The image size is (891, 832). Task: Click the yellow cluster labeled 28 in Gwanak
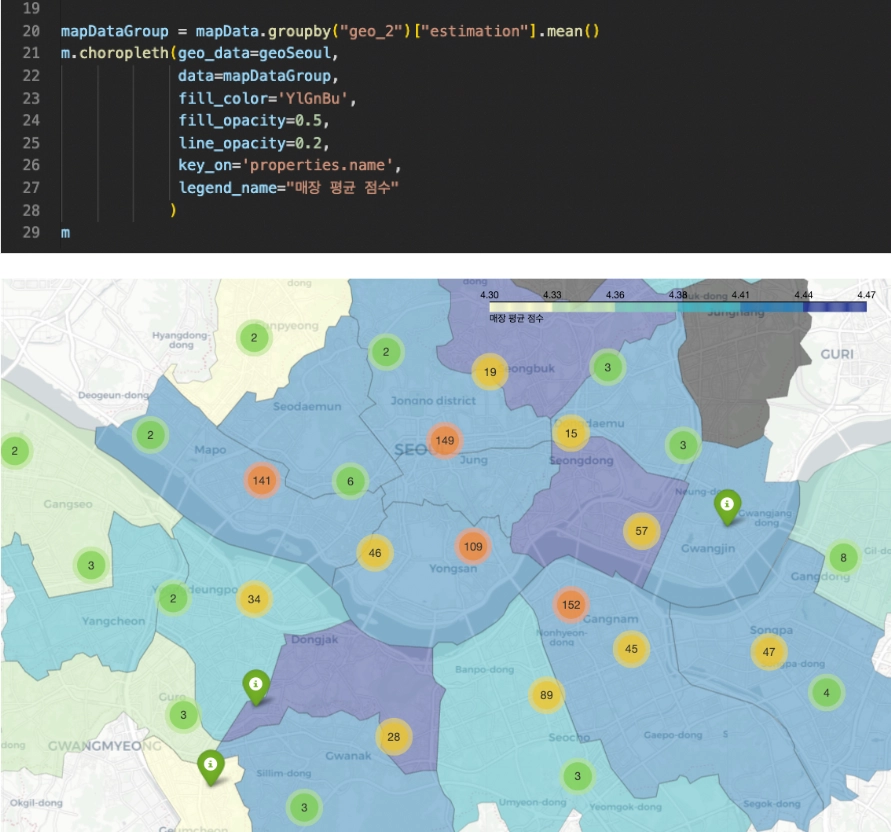point(393,737)
